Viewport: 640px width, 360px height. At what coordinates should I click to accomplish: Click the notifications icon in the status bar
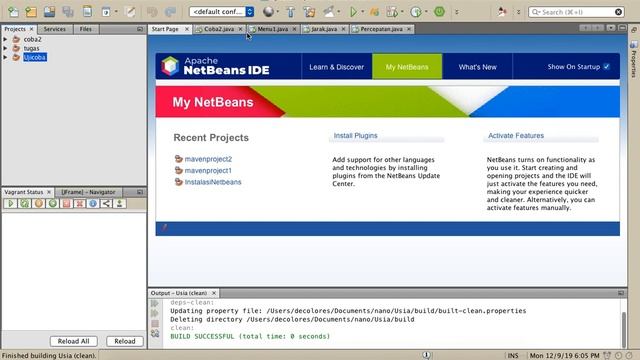point(426,355)
